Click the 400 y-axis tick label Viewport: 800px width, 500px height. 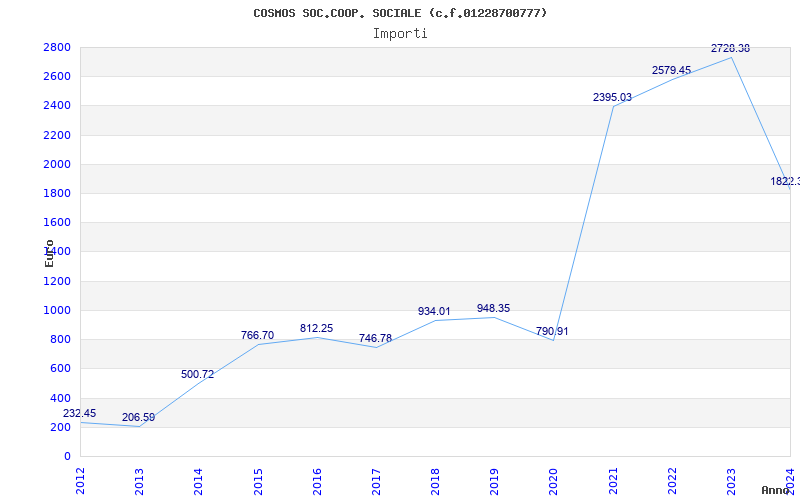60,398
